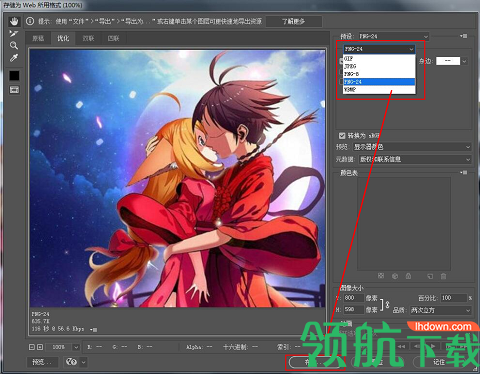The height and width of the screenshot is (374, 480).
Task: Click the info hint icon
Action: [x=30, y=21]
